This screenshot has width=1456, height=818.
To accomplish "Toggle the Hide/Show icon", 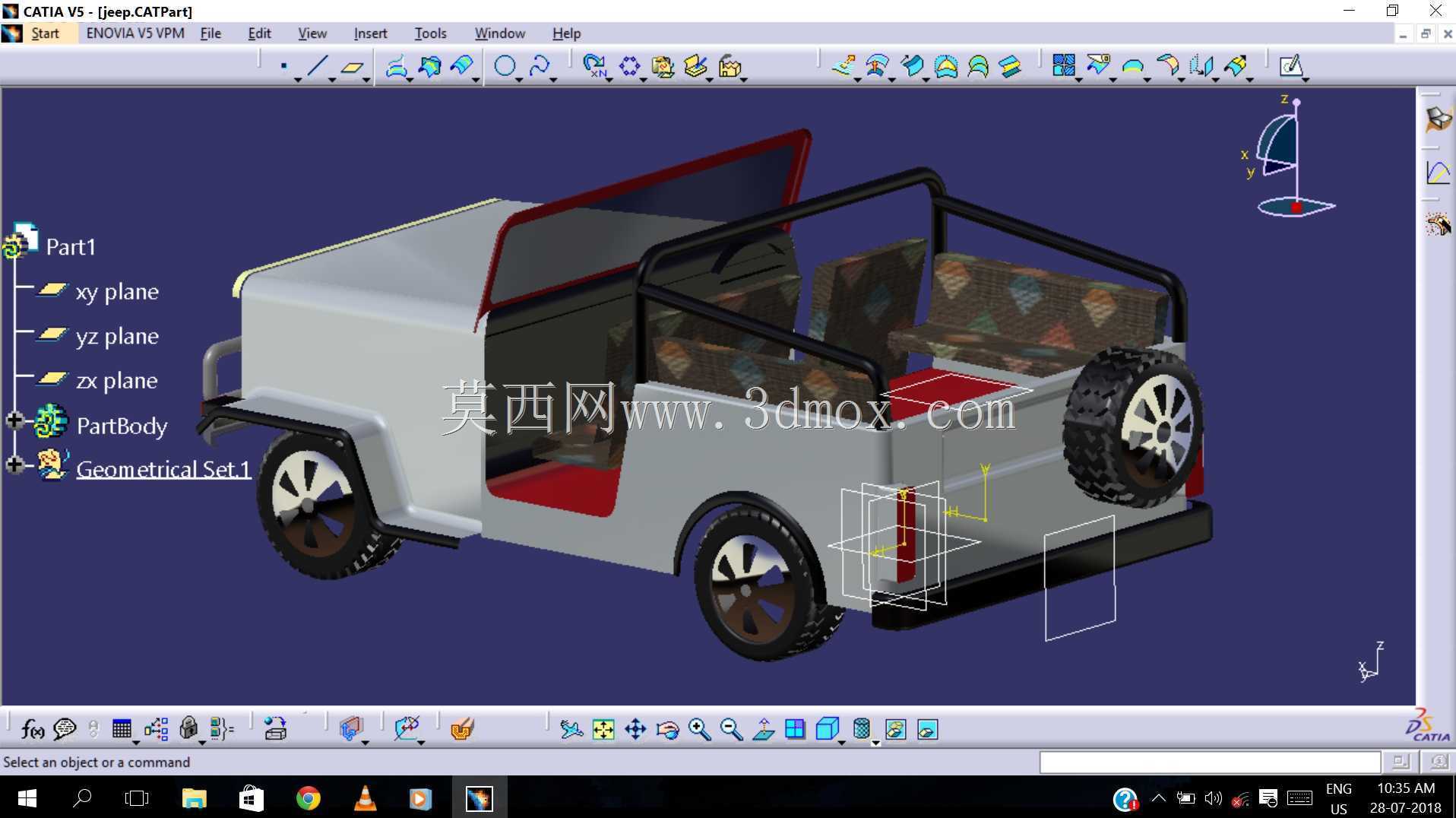I will coord(895,730).
